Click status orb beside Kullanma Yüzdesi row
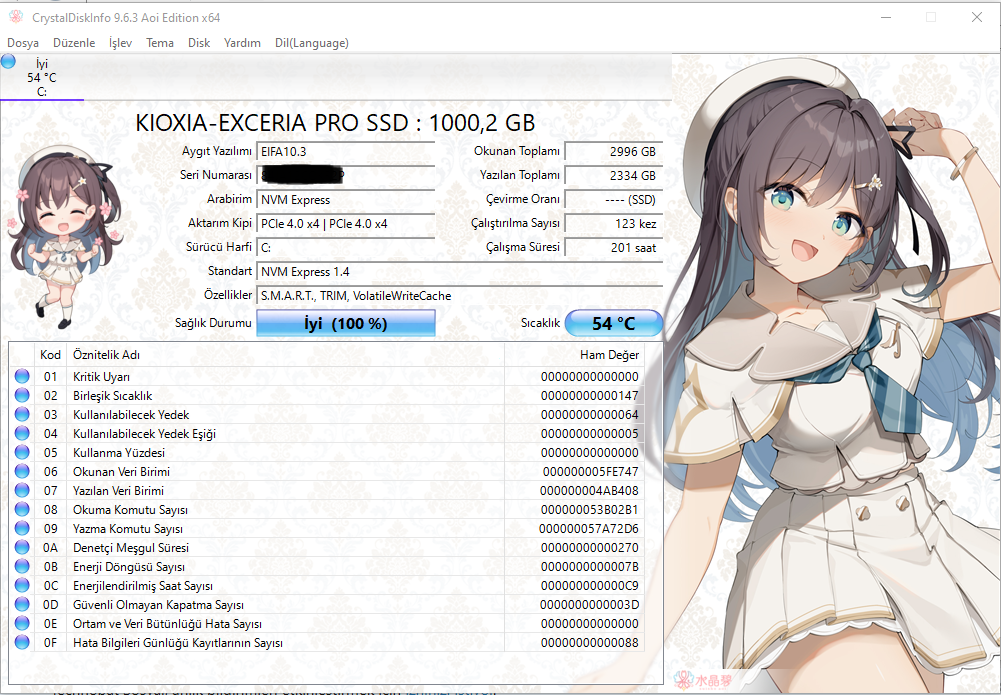1001x695 pixels. tap(23, 453)
